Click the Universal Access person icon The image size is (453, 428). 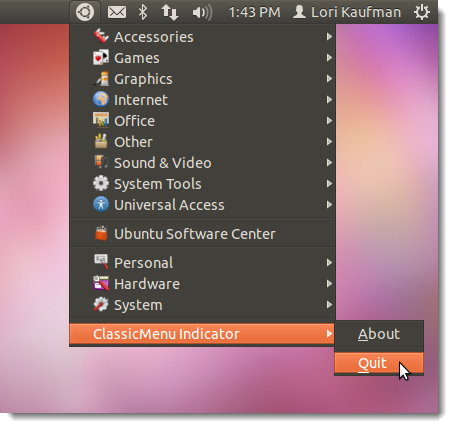coord(101,205)
